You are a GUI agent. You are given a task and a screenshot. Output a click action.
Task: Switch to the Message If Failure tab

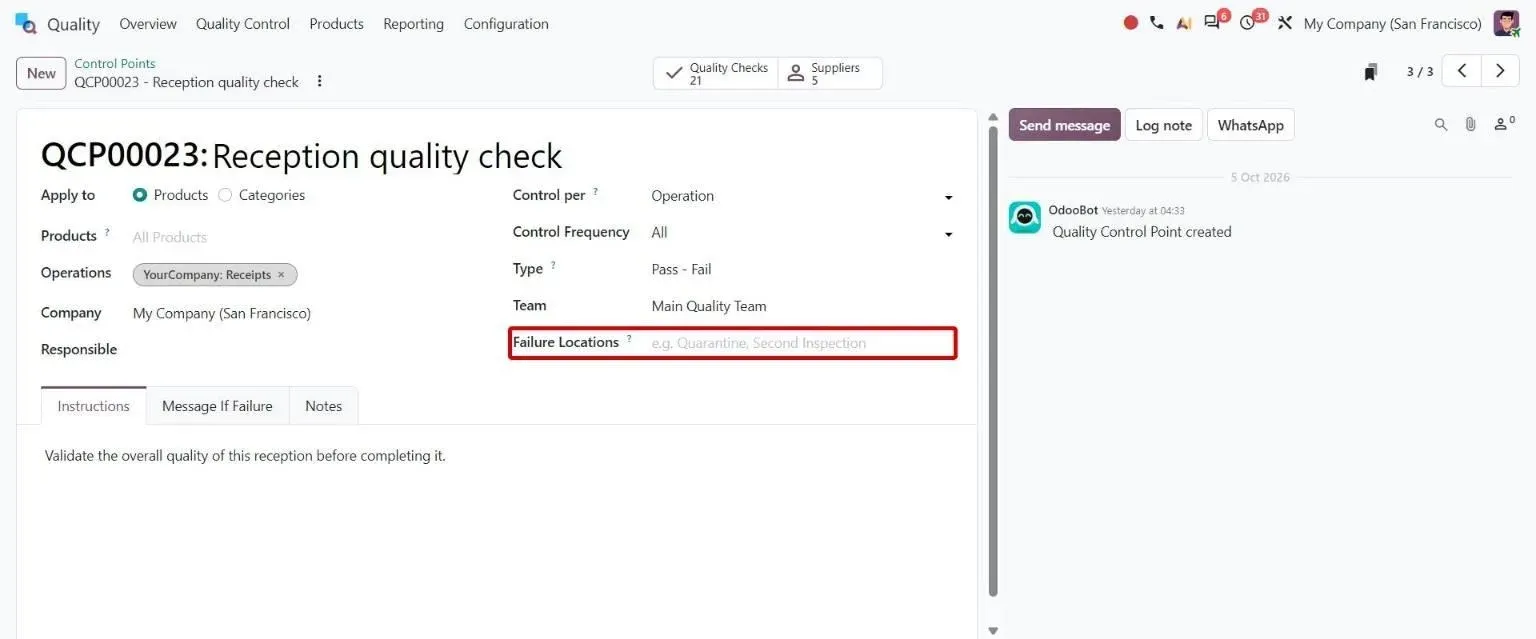217,406
